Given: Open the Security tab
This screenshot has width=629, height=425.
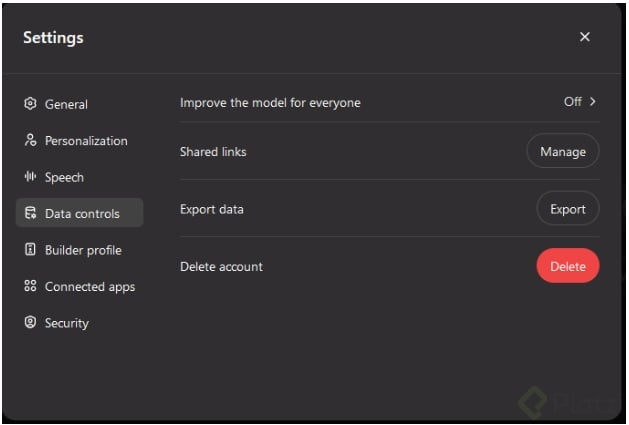Looking at the screenshot, I should click(x=79, y=323).
